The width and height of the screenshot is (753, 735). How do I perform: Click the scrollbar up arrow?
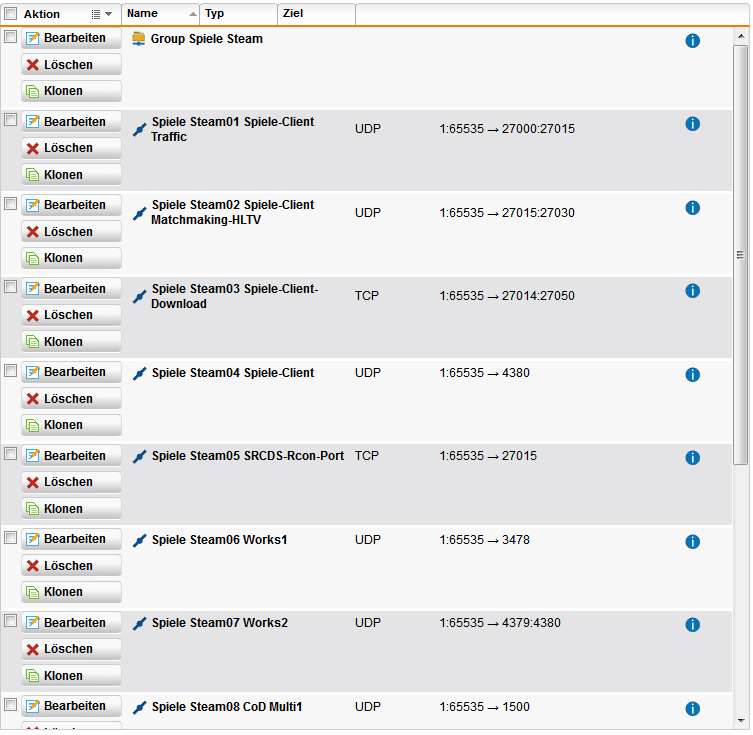[x=741, y=36]
